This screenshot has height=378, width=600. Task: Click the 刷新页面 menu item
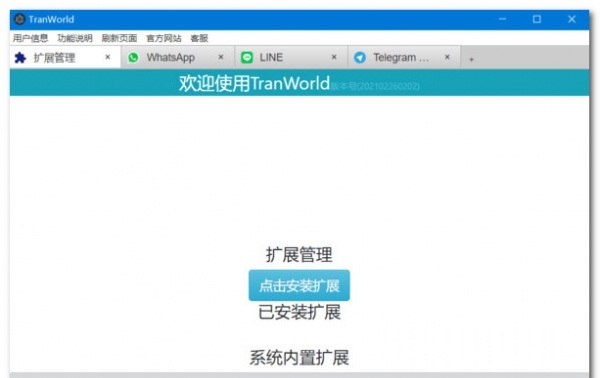(x=119, y=38)
